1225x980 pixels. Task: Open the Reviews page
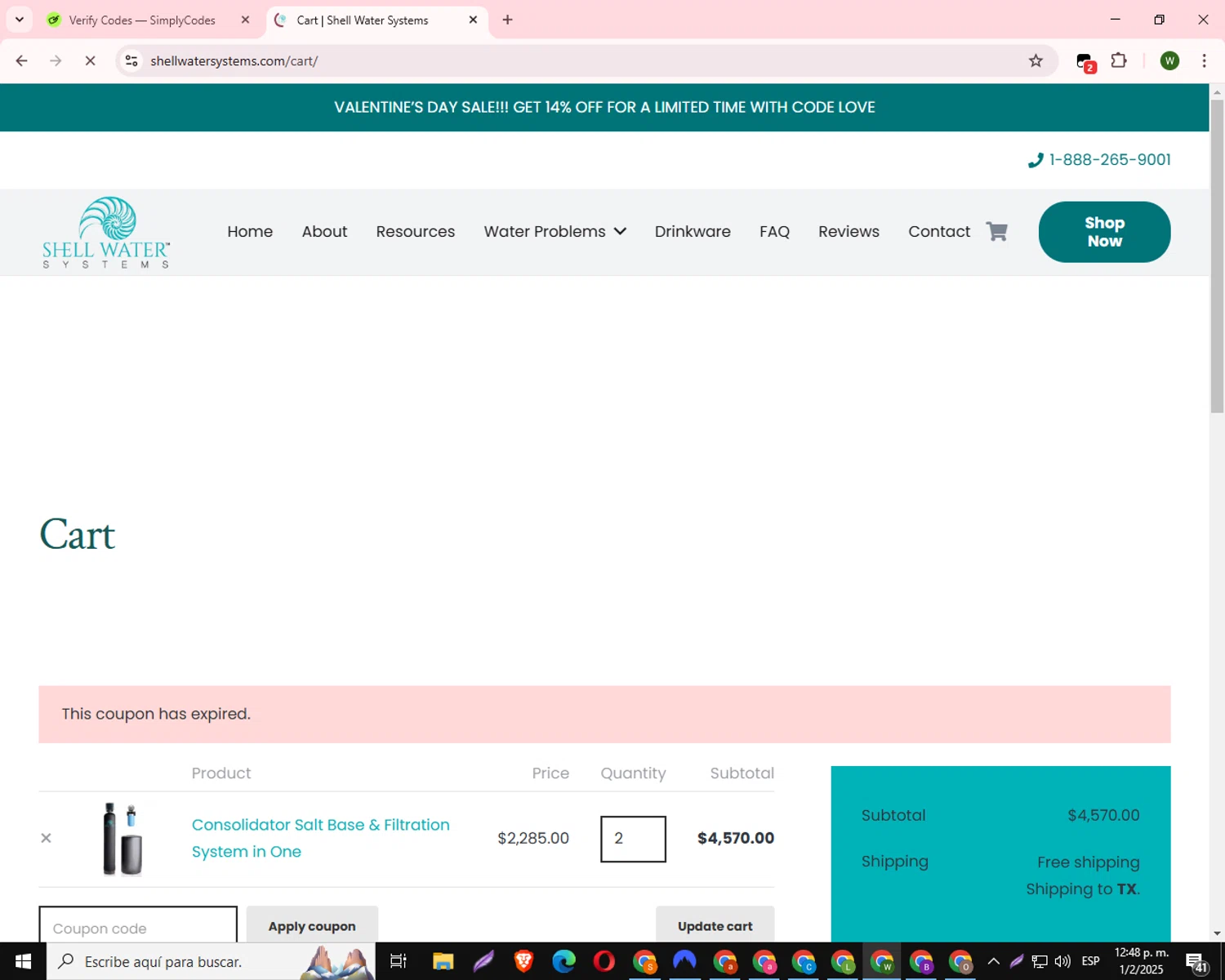(x=849, y=232)
